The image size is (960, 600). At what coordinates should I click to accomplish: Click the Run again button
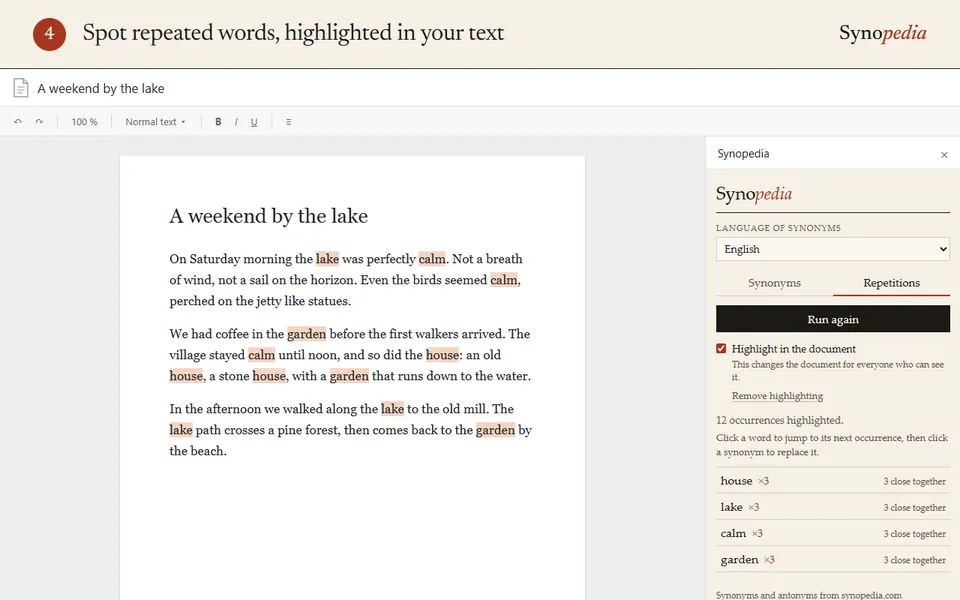pyautogui.click(x=833, y=319)
